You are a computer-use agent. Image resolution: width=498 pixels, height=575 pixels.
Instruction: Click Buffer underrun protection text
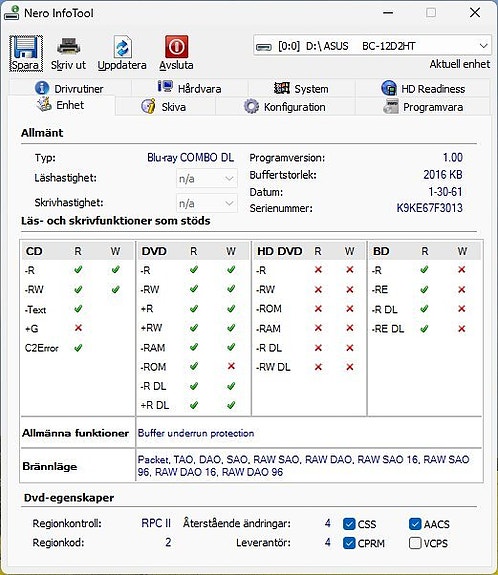[x=196, y=433]
